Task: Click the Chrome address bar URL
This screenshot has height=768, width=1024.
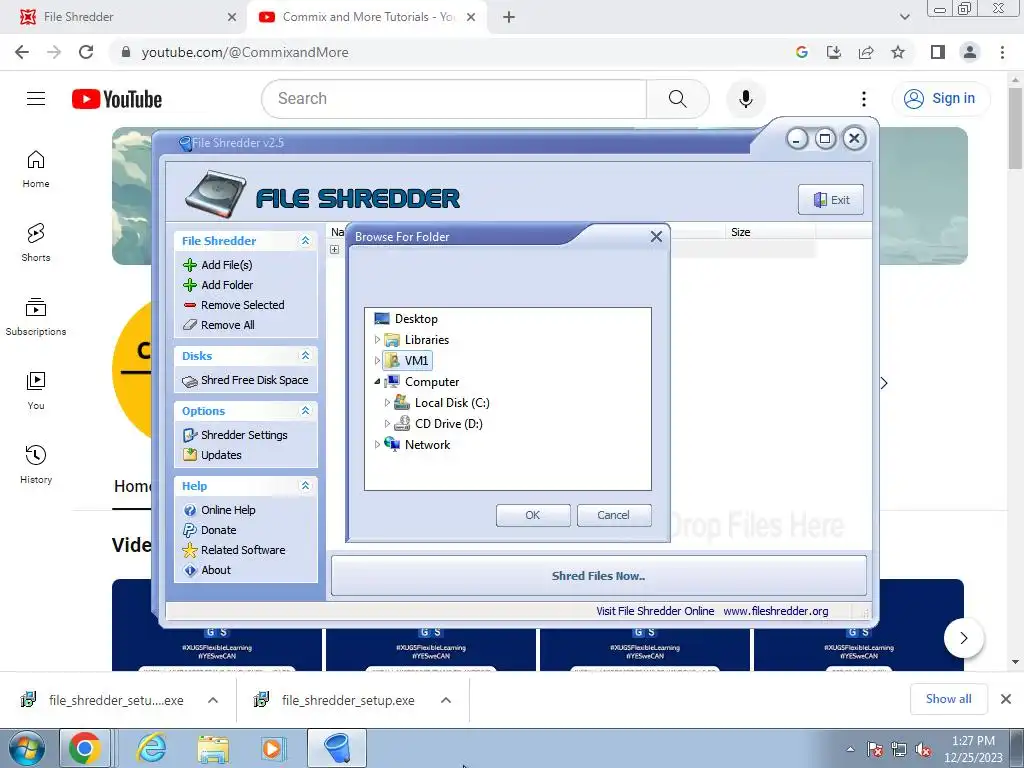Action: pyautogui.click(x=245, y=52)
